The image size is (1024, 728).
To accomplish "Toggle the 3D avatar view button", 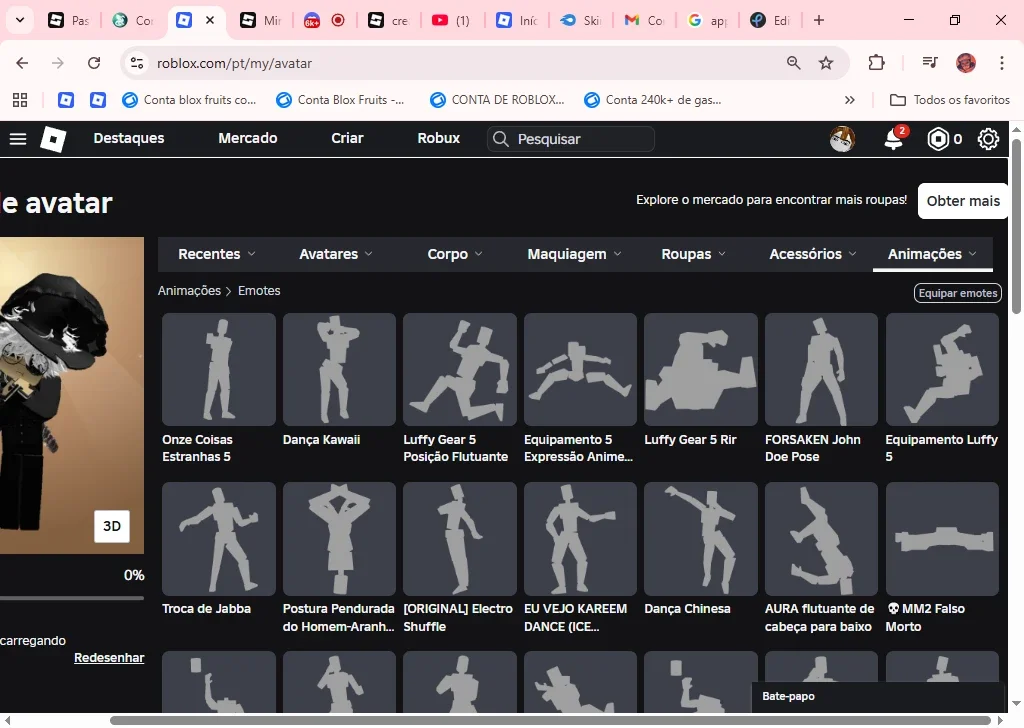I will click(112, 526).
